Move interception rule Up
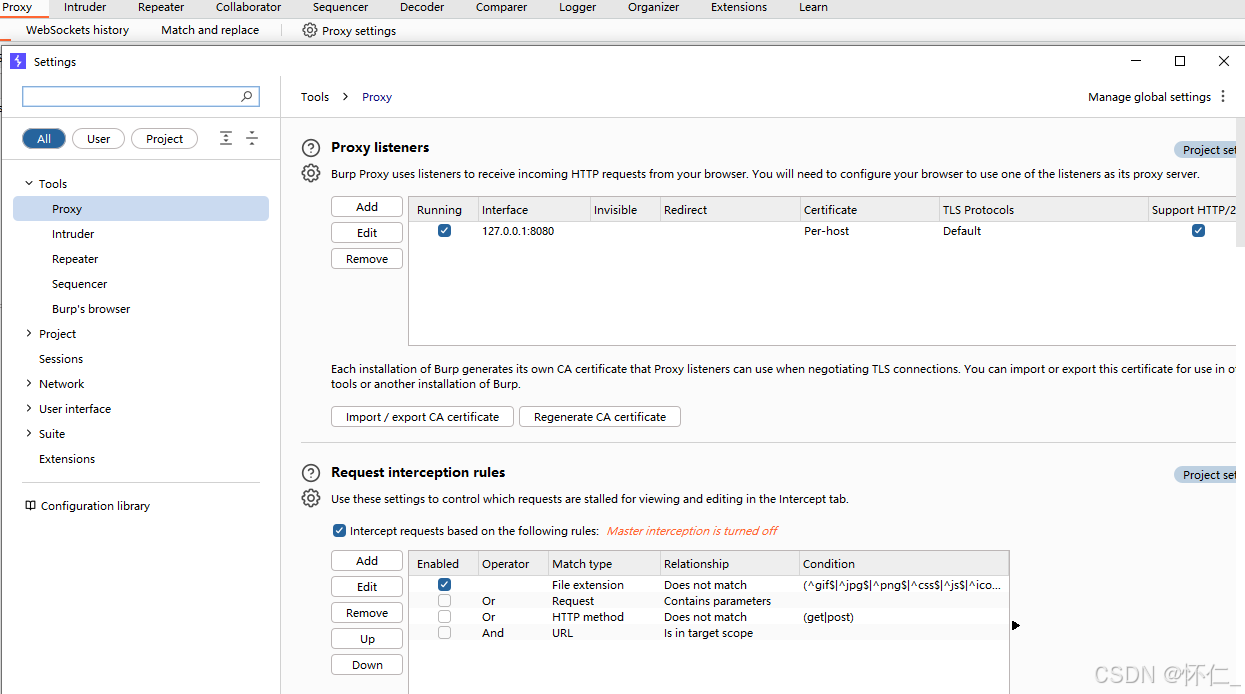 367,639
